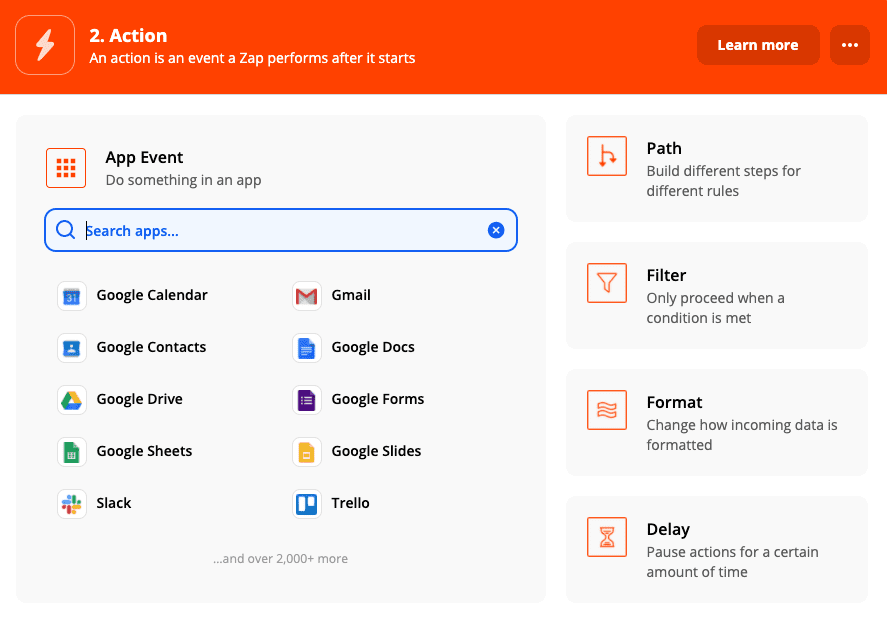
Task: Choose Google Docs app label
Action: pos(373,347)
